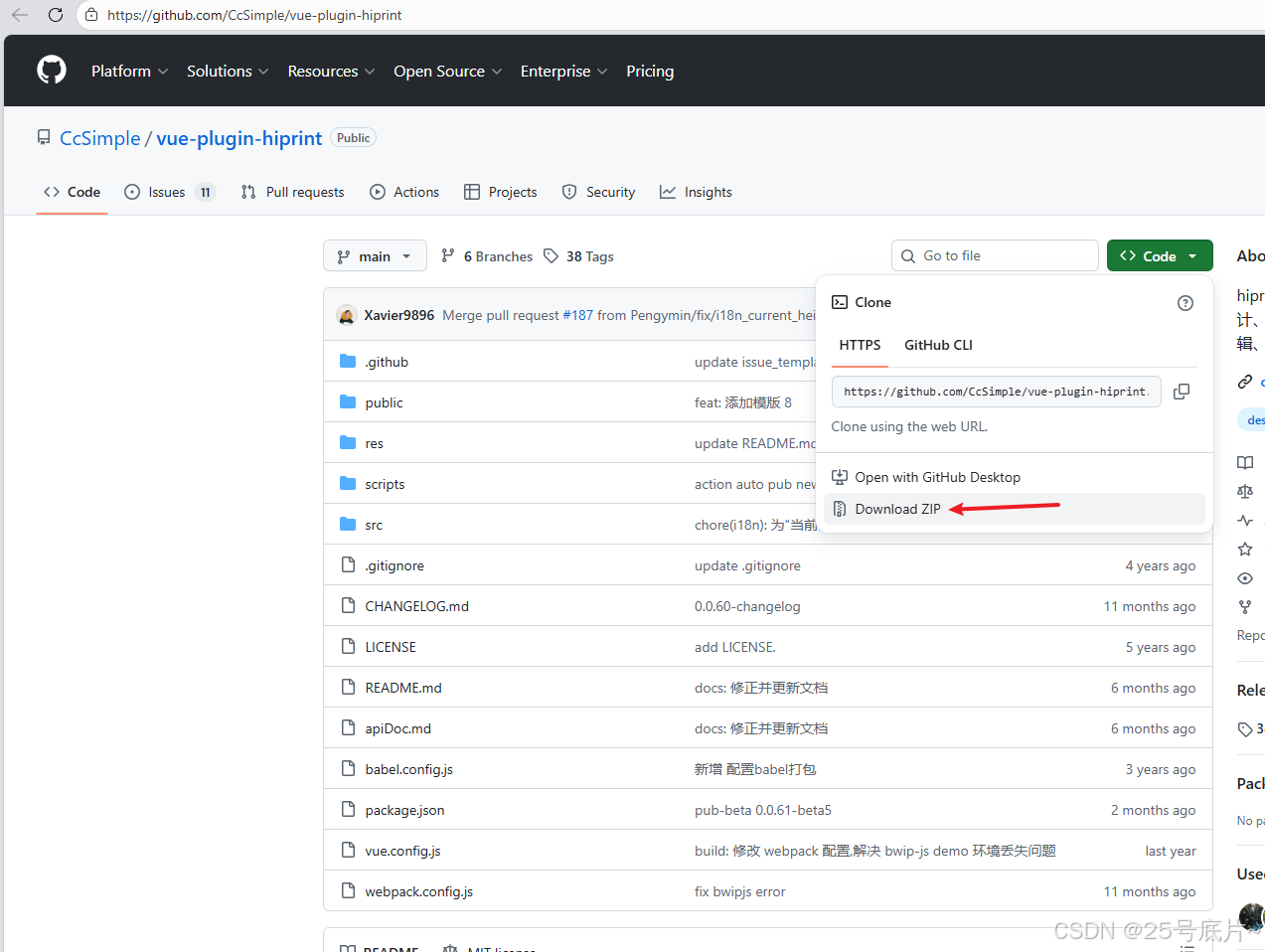The image size is (1265, 952).
Task: Open apiDoc.md file
Action: pyautogui.click(x=397, y=728)
